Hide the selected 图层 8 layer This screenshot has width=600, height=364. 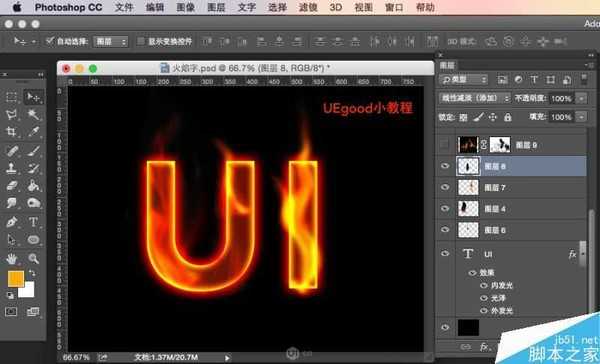[x=445, y=166]
